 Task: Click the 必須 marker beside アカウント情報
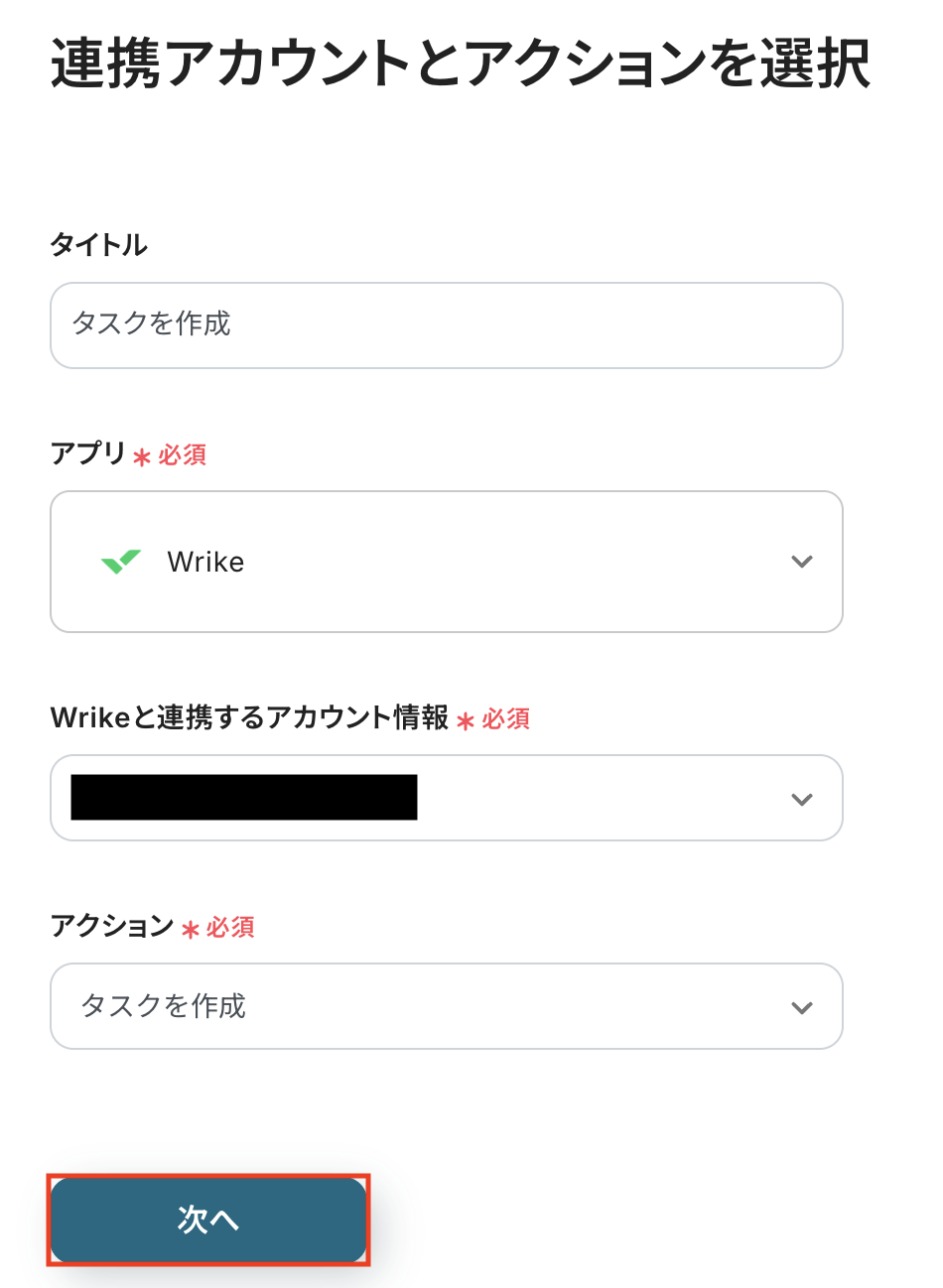click(506, 718)
